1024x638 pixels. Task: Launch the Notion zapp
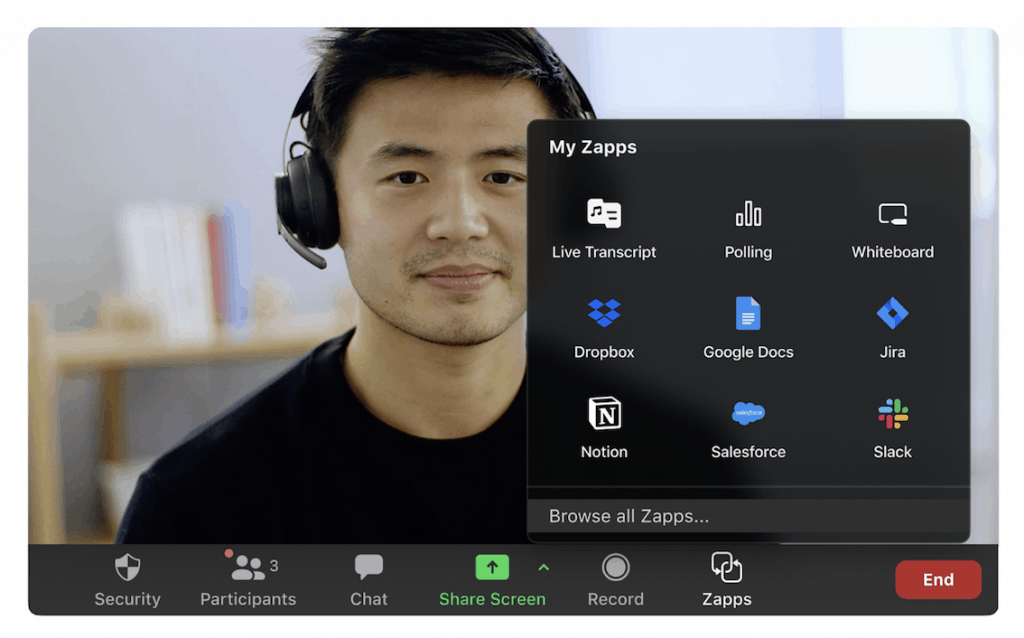click(603, 428)
